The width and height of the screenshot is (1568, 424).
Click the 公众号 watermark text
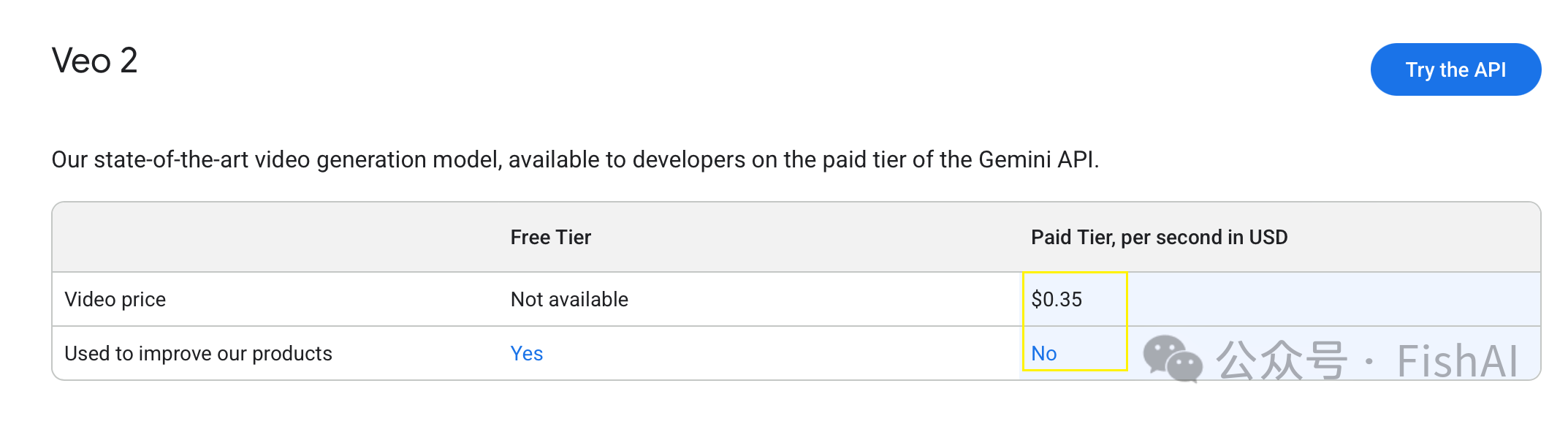[1281, 360]
